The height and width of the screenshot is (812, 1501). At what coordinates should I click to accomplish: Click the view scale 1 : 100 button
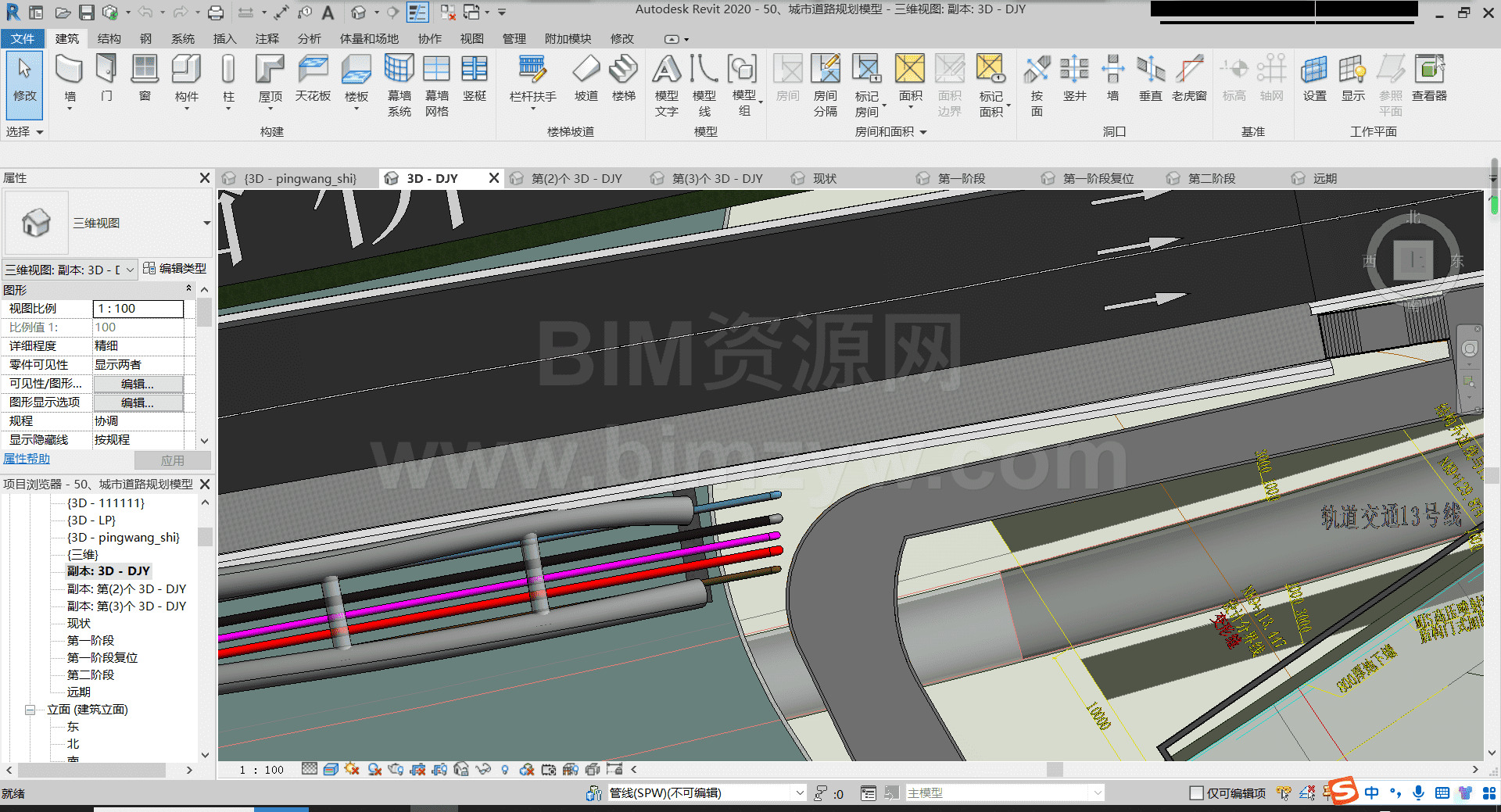261,770
